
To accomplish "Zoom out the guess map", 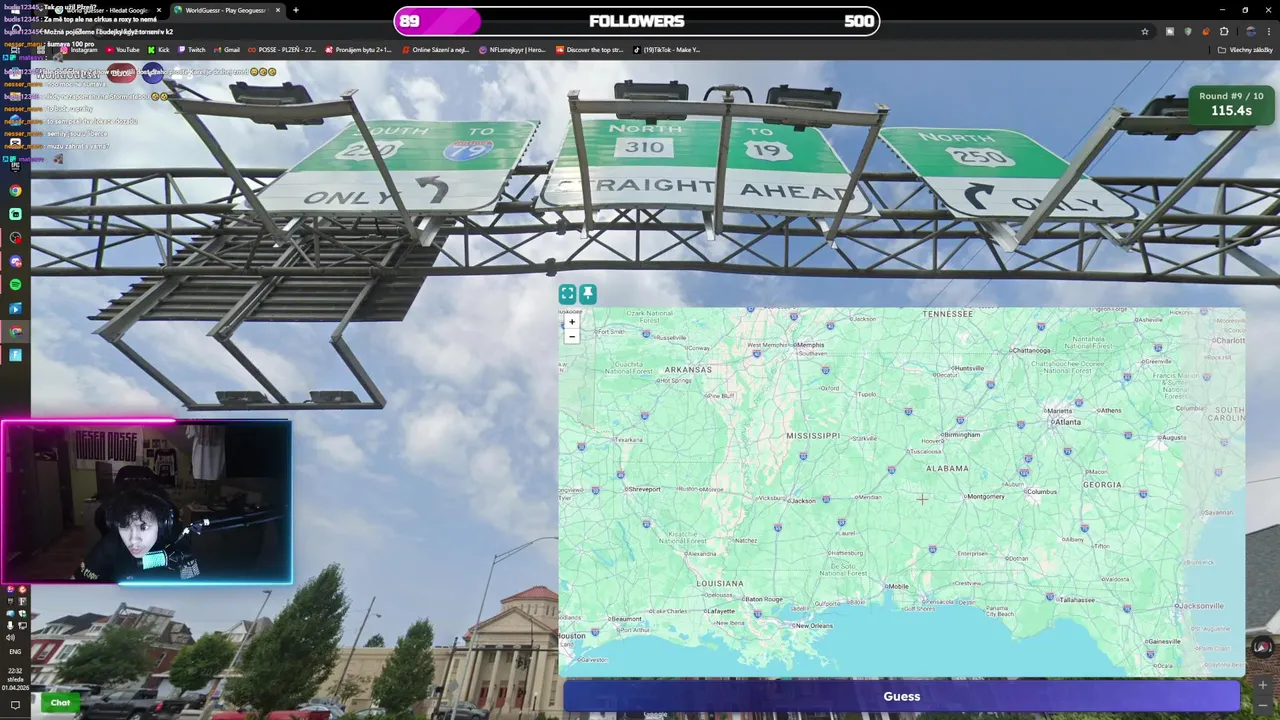I will pyautogui.click(x=572, y=337).
